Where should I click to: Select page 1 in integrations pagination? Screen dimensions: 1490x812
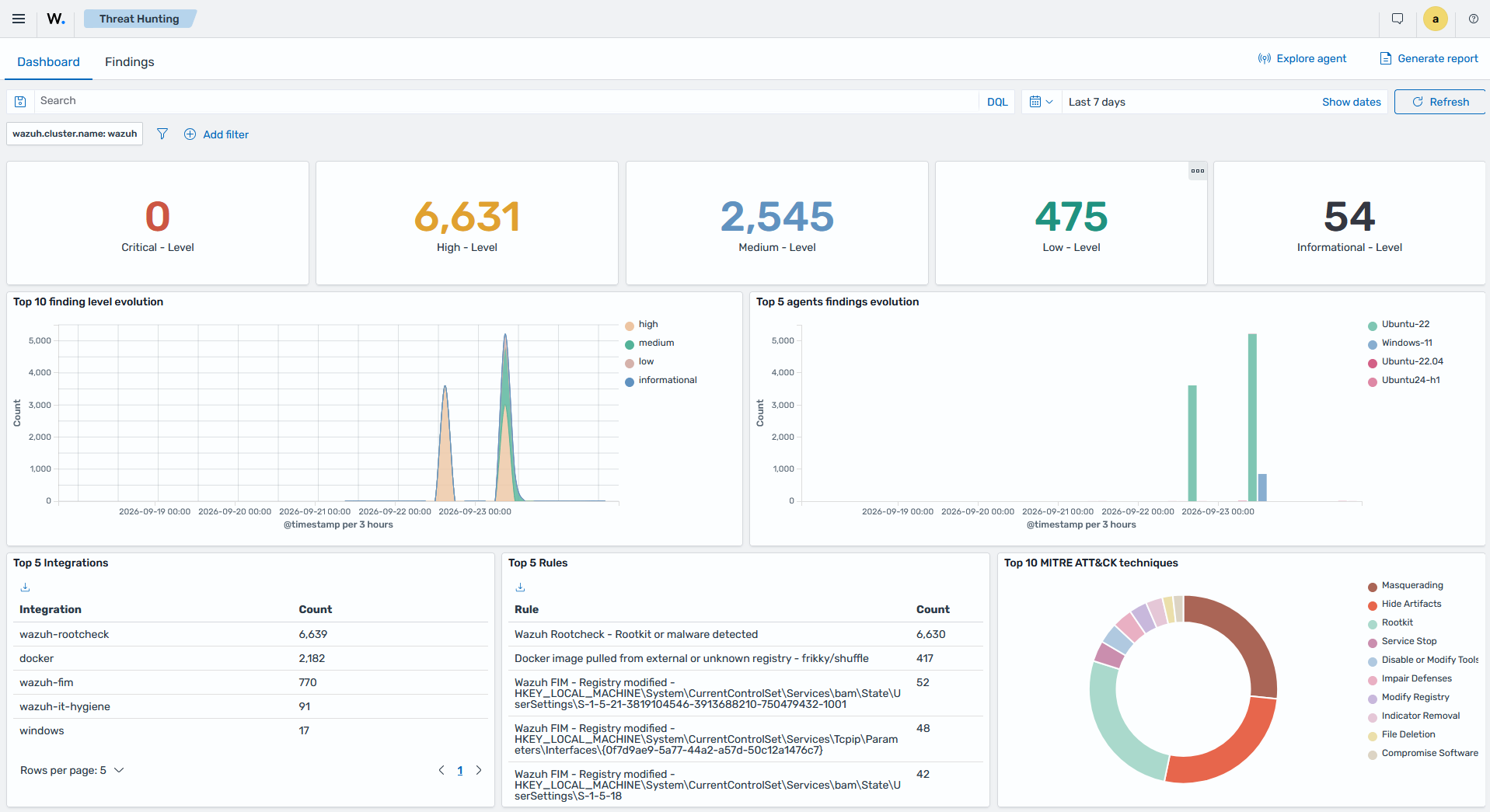click(x=460, y=770)
